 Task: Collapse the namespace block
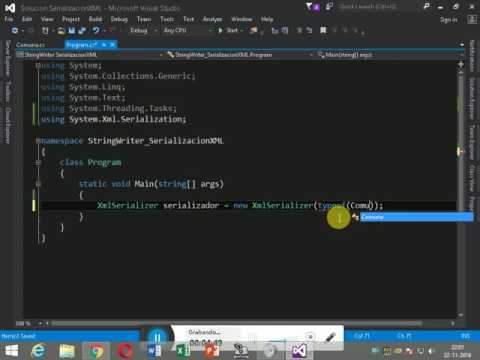[38, 141]
